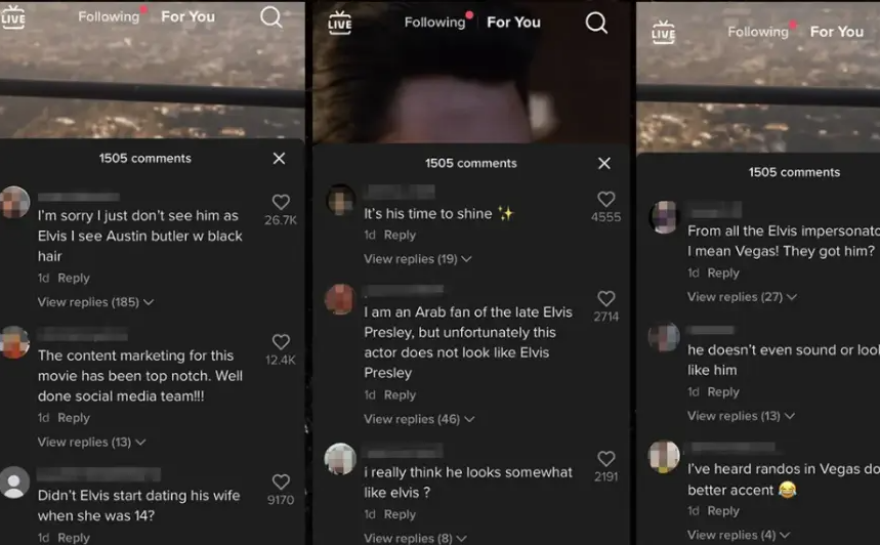
Task: Expand View replies (27)
Action: [742, 297]
